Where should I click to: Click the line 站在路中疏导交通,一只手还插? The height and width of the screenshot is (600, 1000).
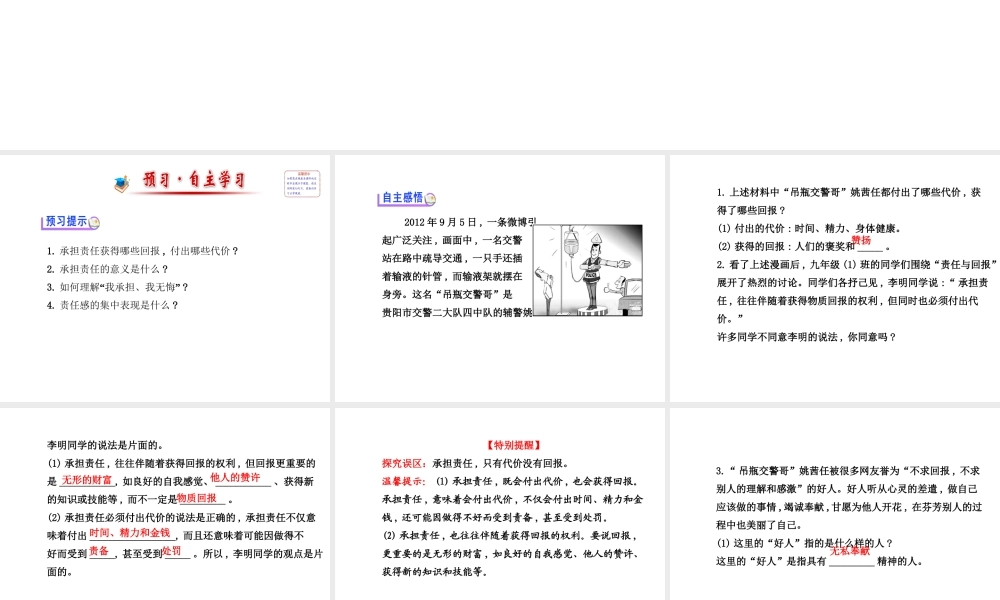452,258
